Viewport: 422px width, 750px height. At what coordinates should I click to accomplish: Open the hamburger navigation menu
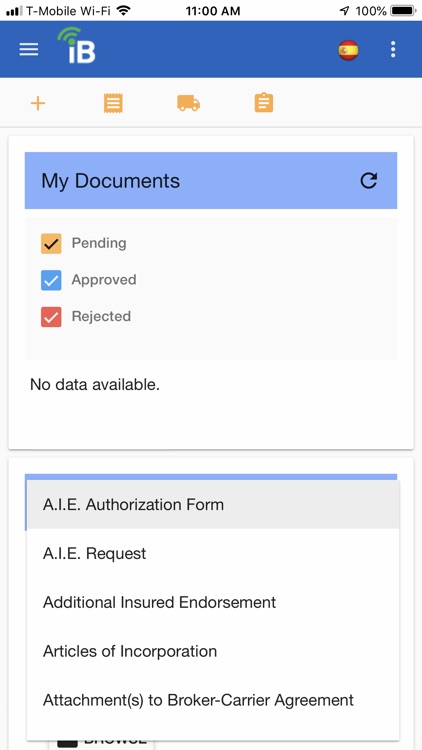tap(29, 49)
